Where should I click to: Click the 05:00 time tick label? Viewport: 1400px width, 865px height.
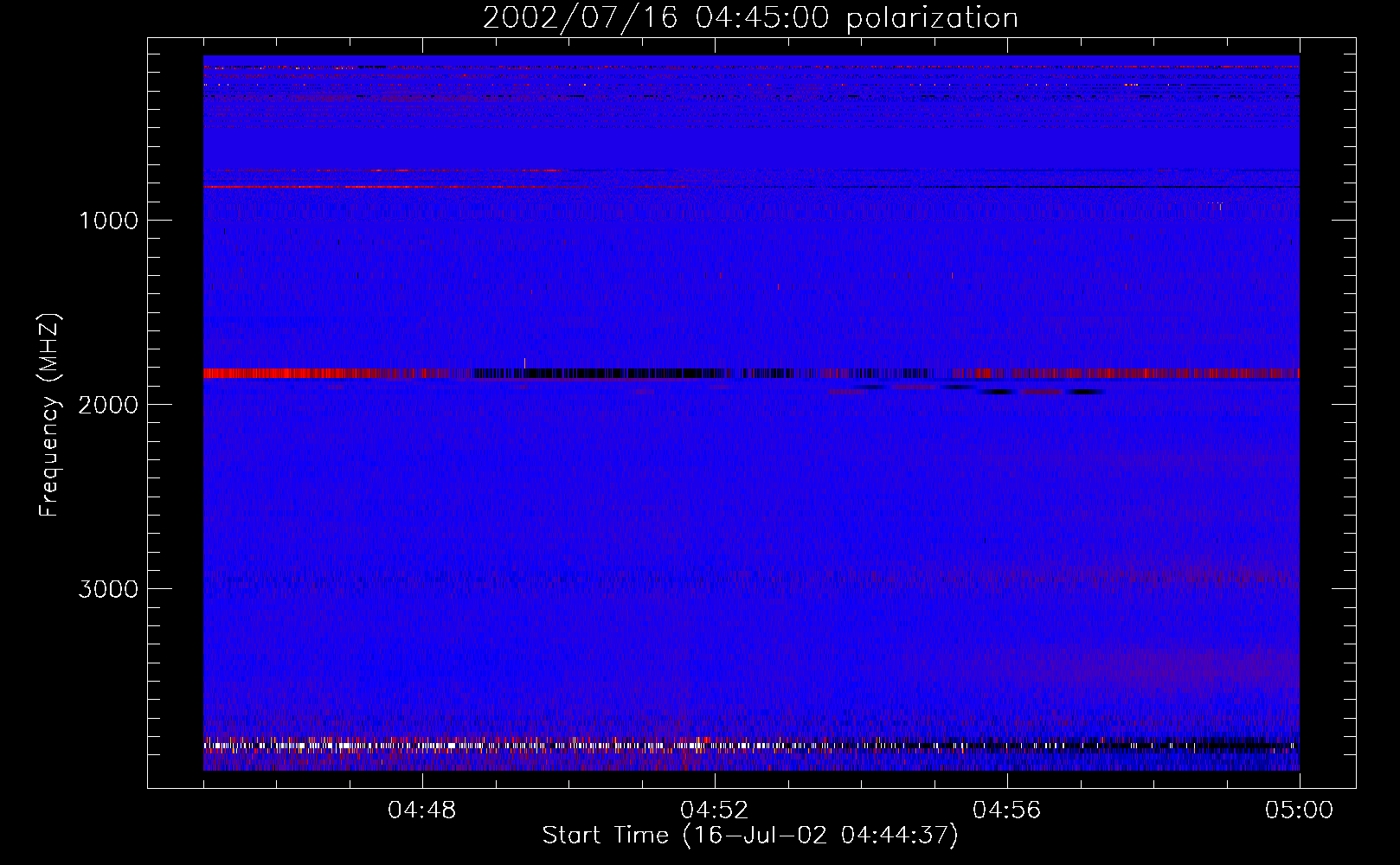click(1300, 811)
